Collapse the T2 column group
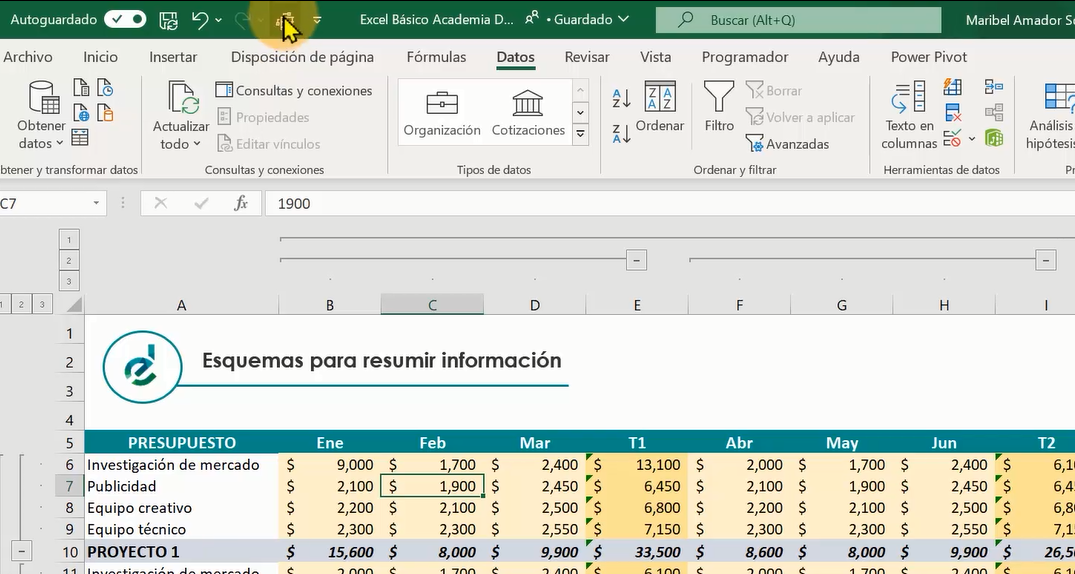The width and height of the screenshot is (1075, 574). (1046, 260)
